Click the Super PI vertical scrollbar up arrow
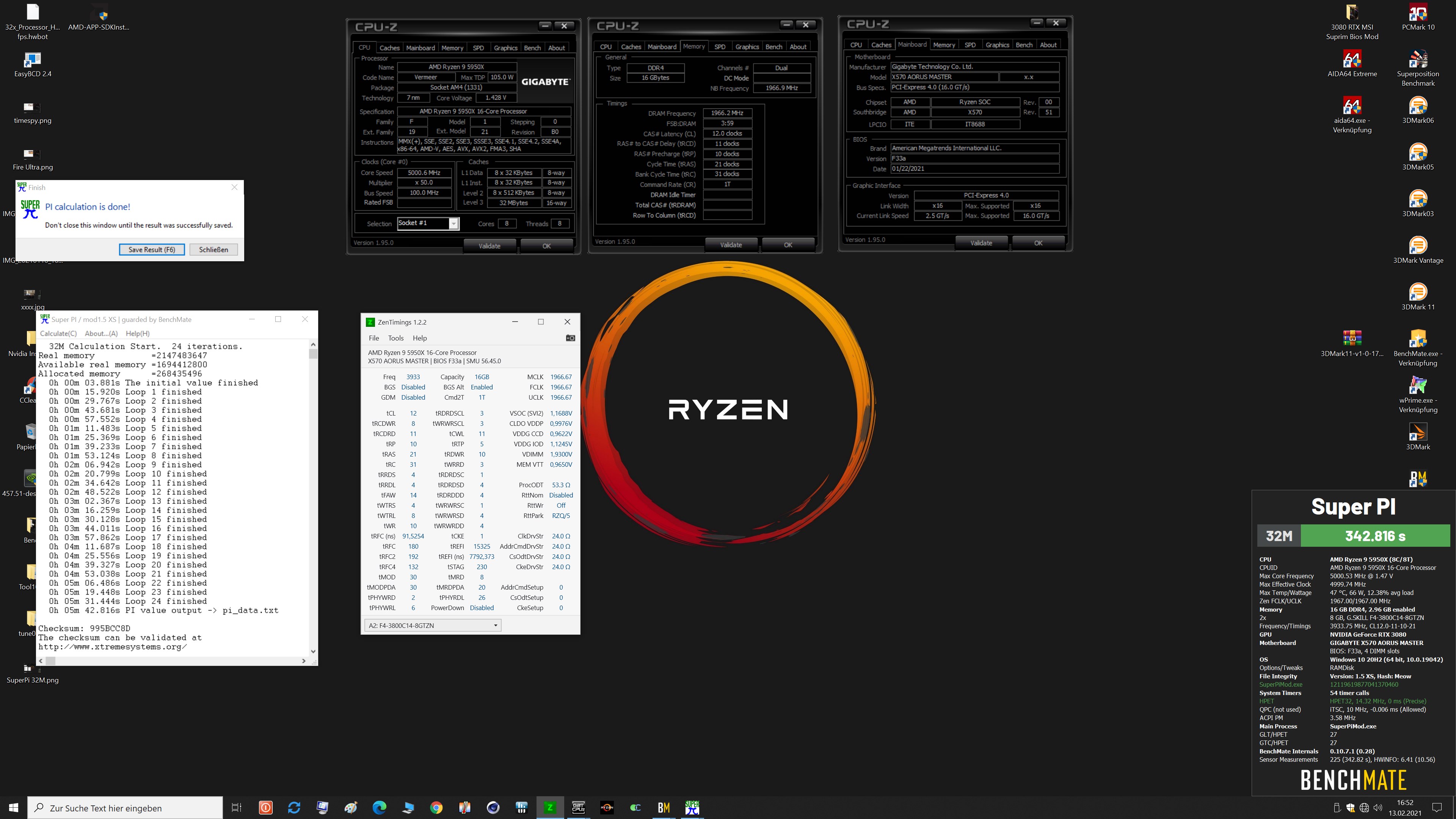Image resolution: width=1456 pixels, height=819 pixels. [313, 344]
